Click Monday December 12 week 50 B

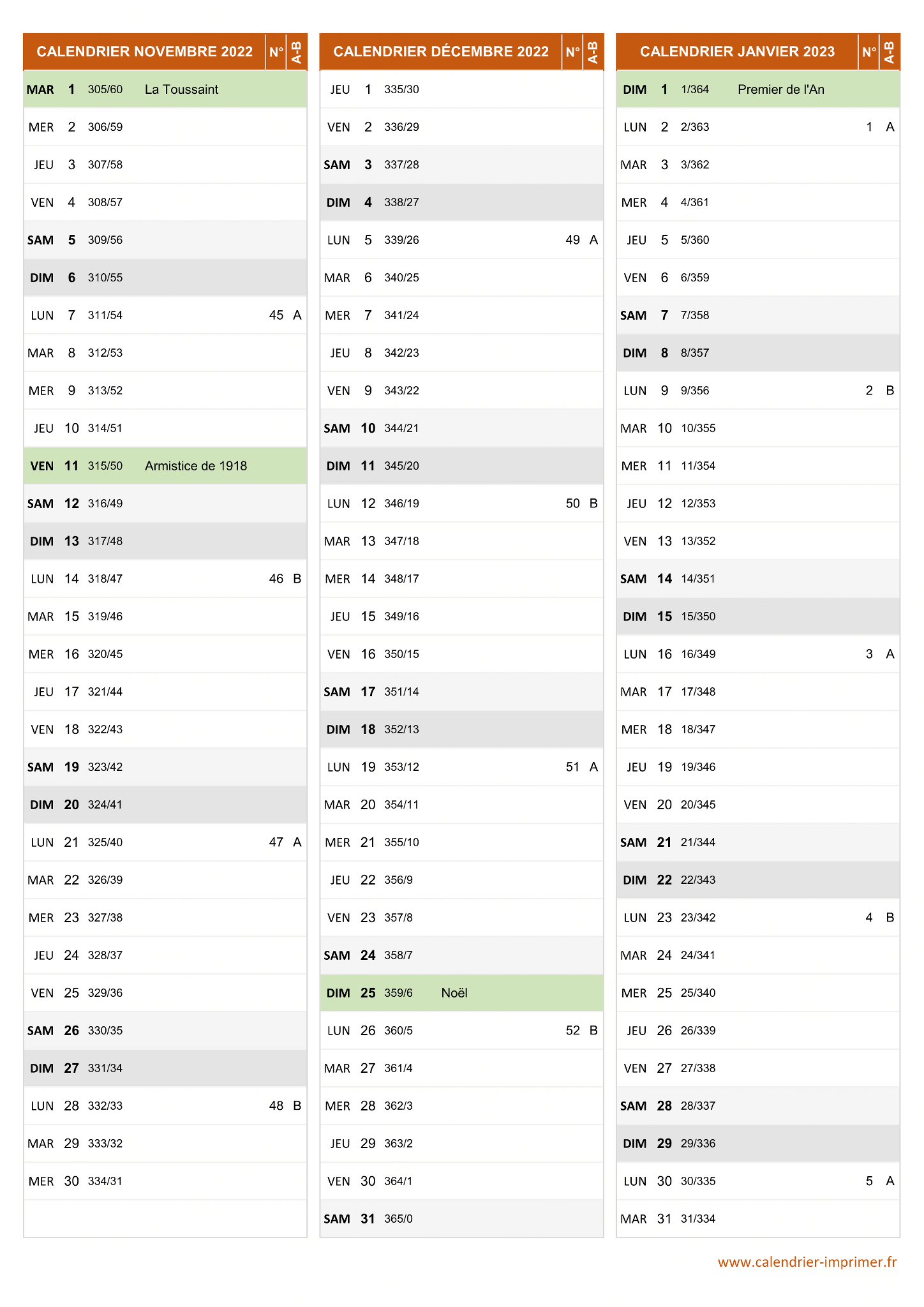[461, 504]
